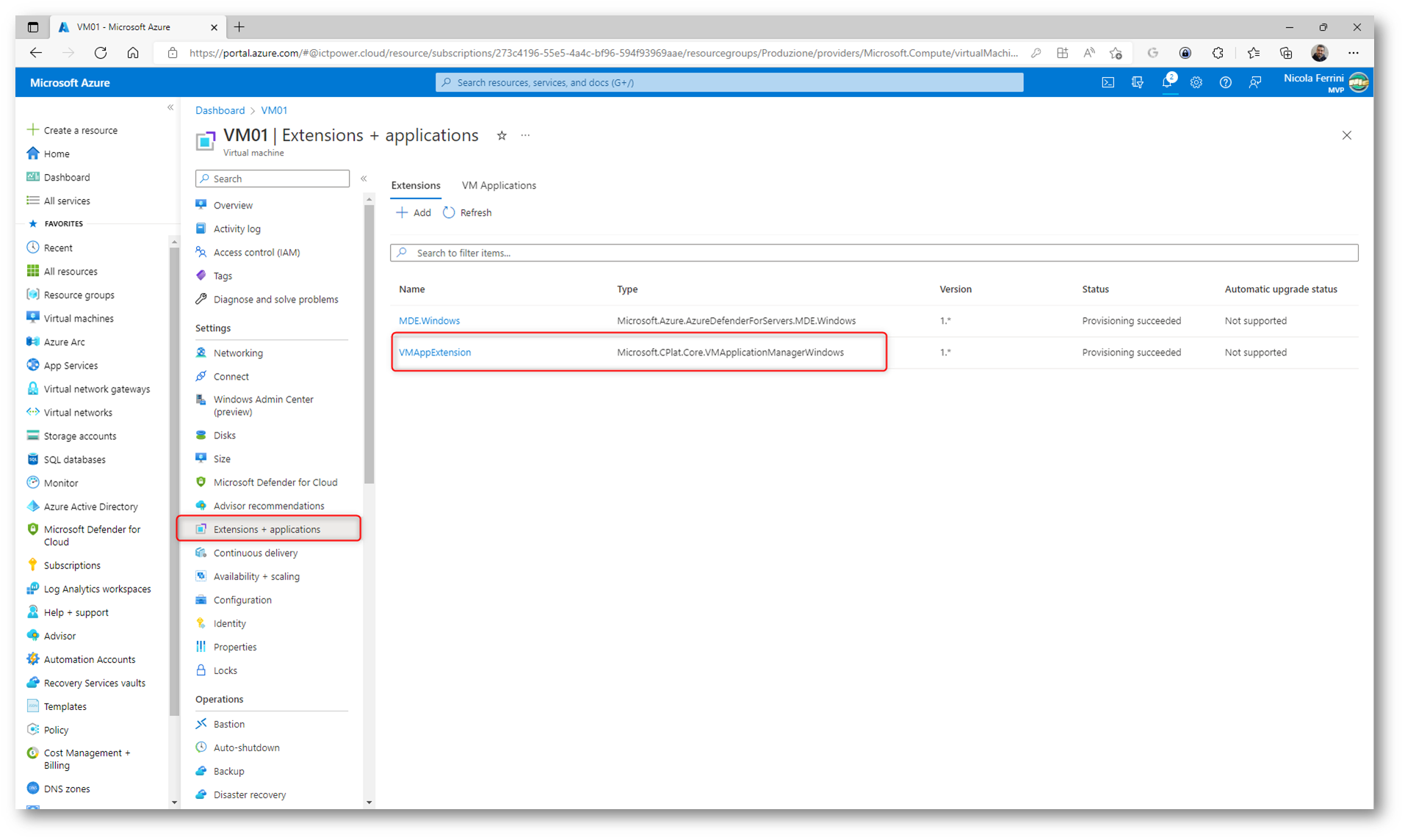Image resolution: width=1405 pixels, height=840 pixels.
Task: Click the browser home icon
Action: 133,53
